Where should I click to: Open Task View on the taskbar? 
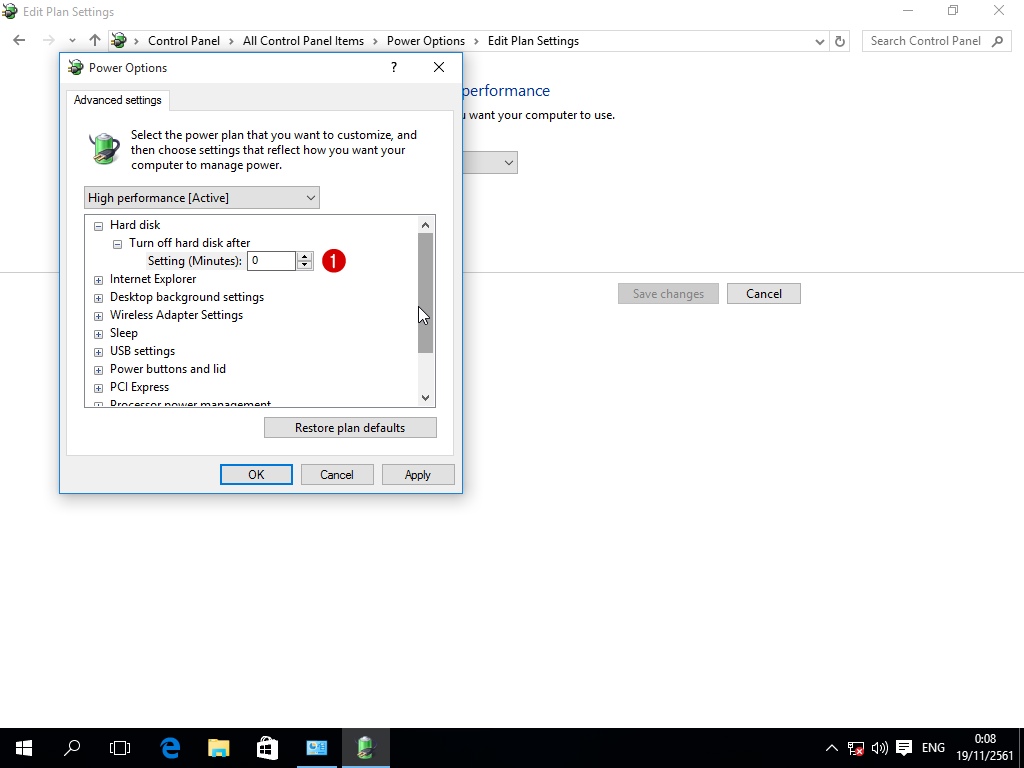coord(120,747)
